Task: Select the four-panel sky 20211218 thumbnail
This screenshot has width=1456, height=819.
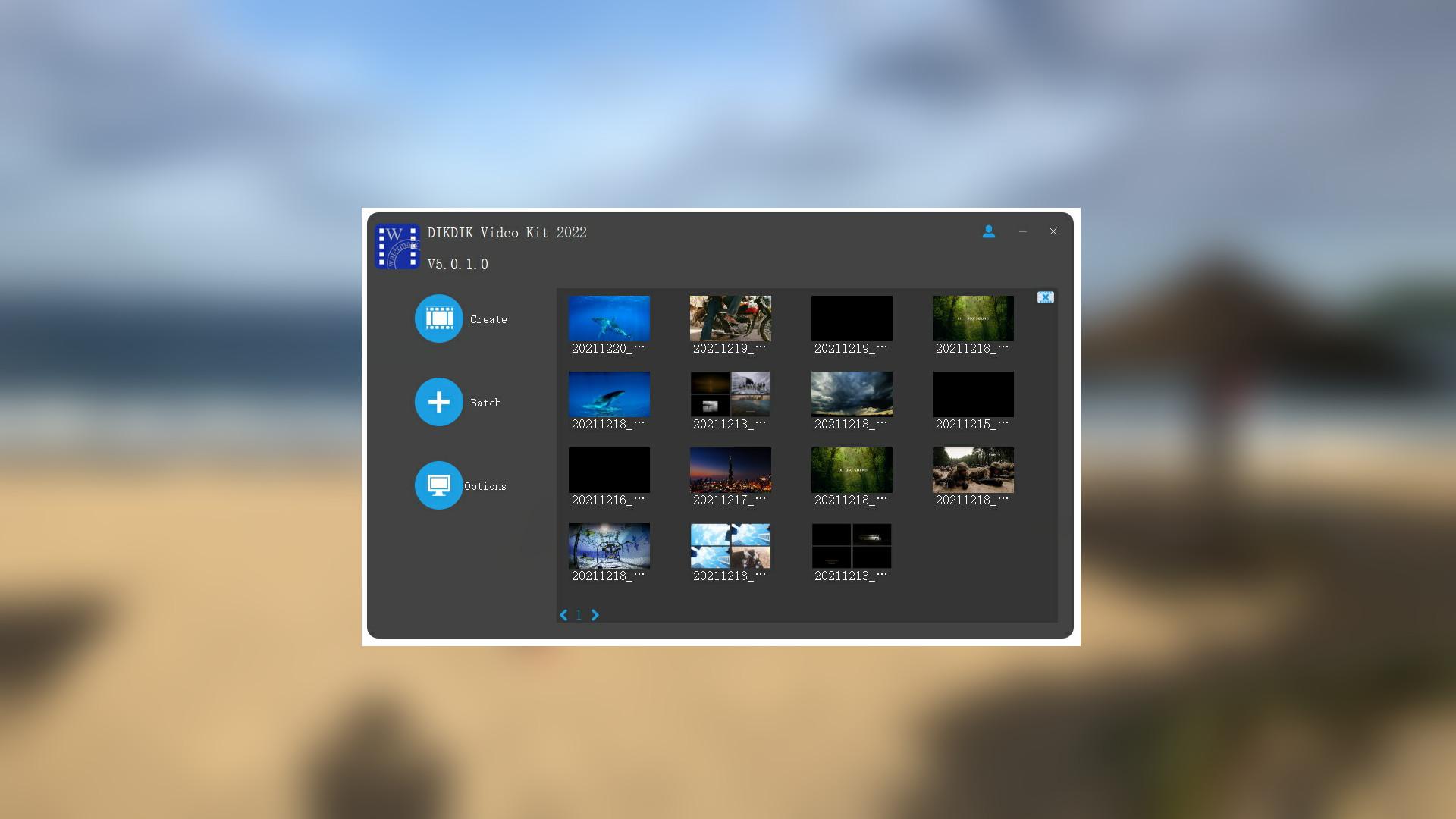Action: point(730,546)
